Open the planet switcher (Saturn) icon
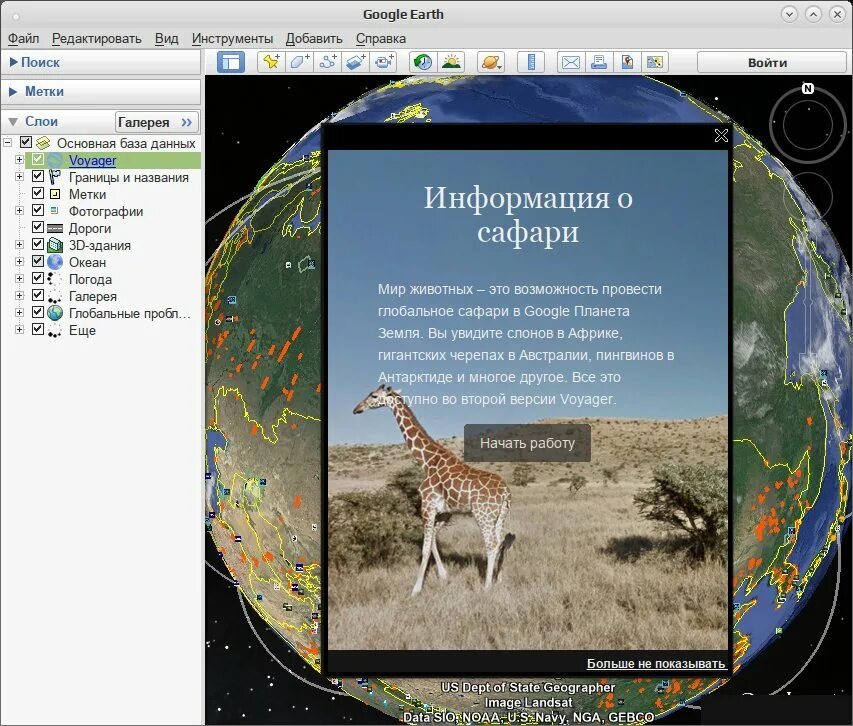The width and height of the screenshot is (853, 726). coord(491,62)
